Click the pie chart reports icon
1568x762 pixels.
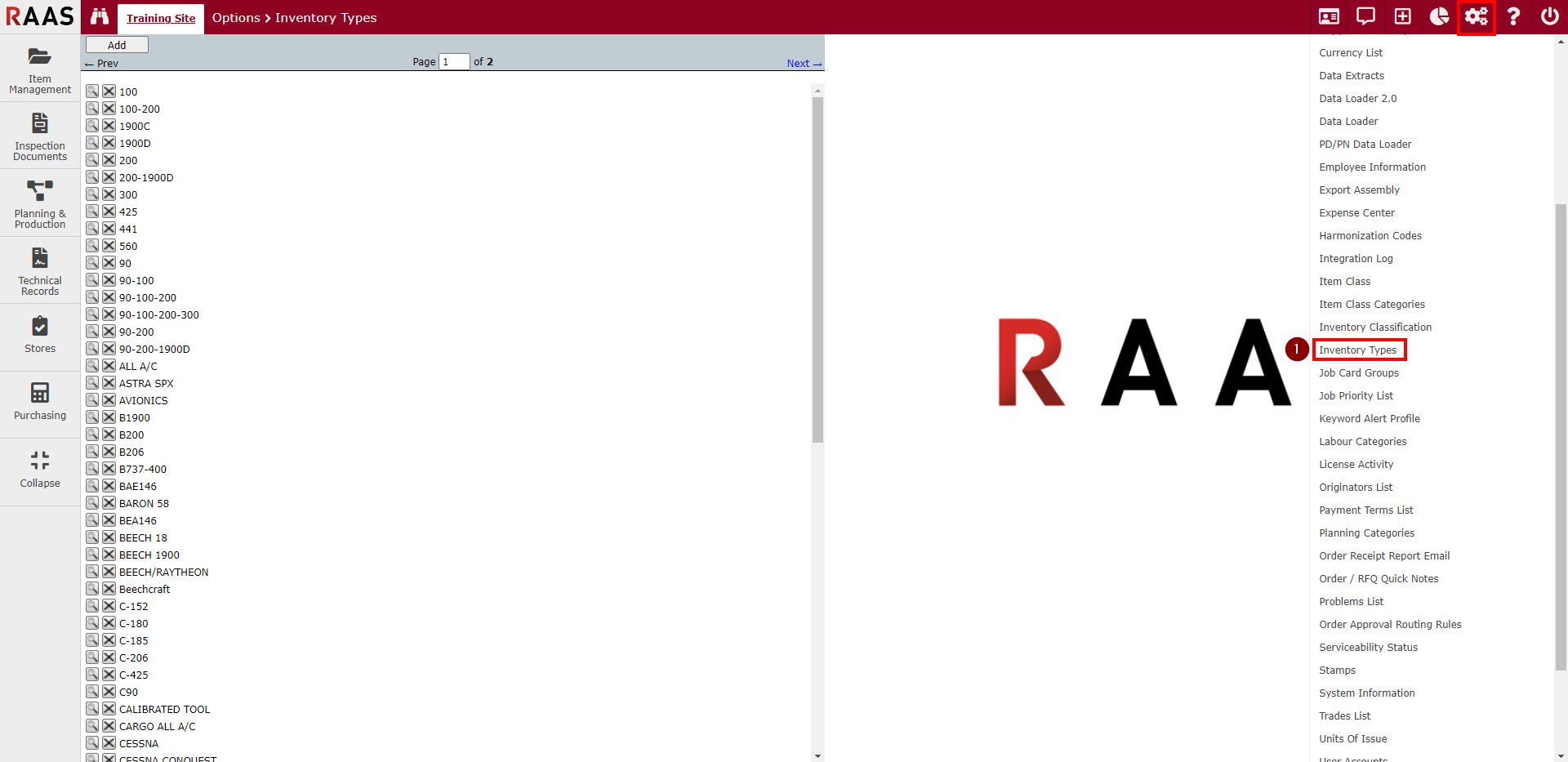(x=1439, y=16)
